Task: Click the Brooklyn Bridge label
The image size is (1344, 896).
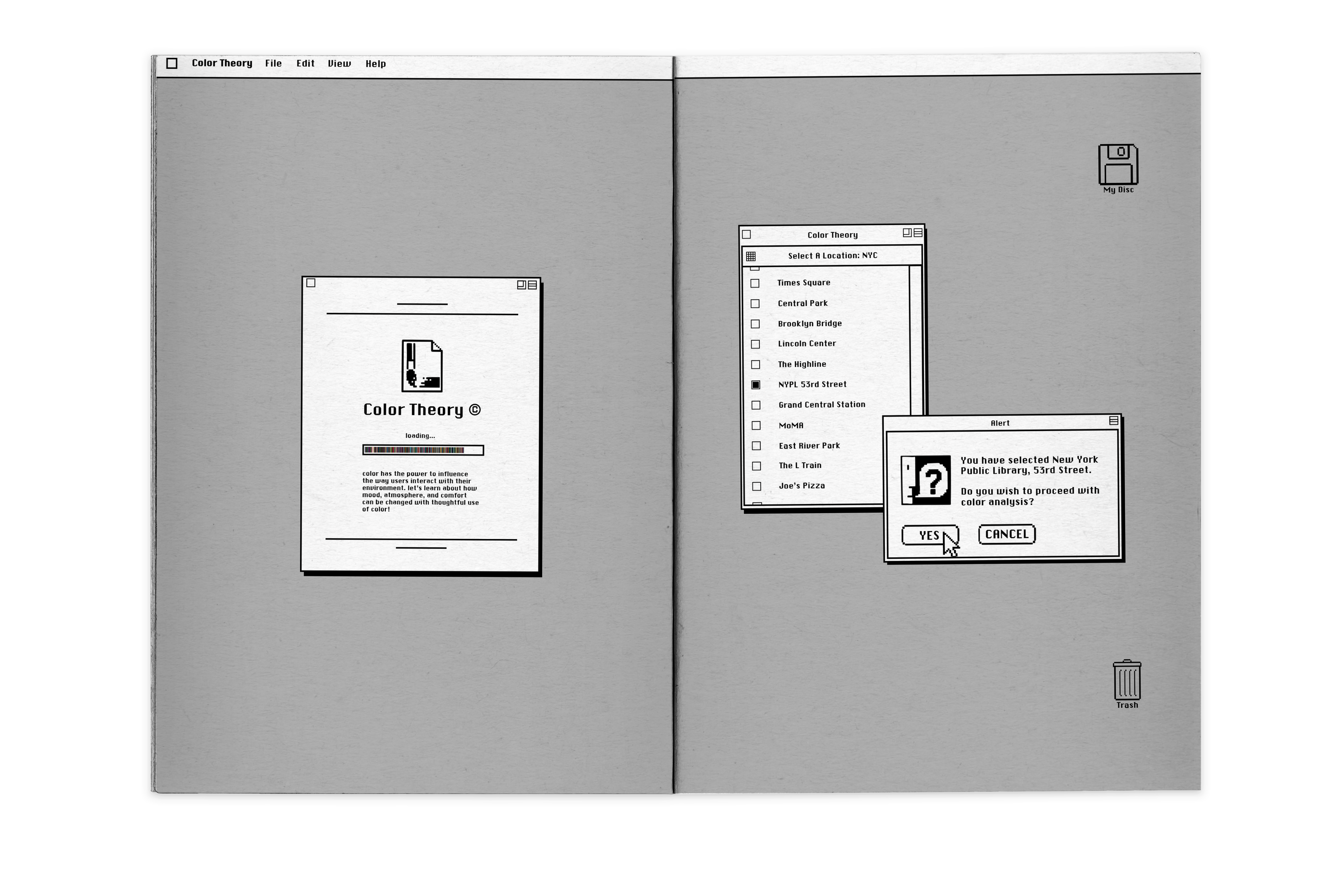Action: tap(810, 323)
